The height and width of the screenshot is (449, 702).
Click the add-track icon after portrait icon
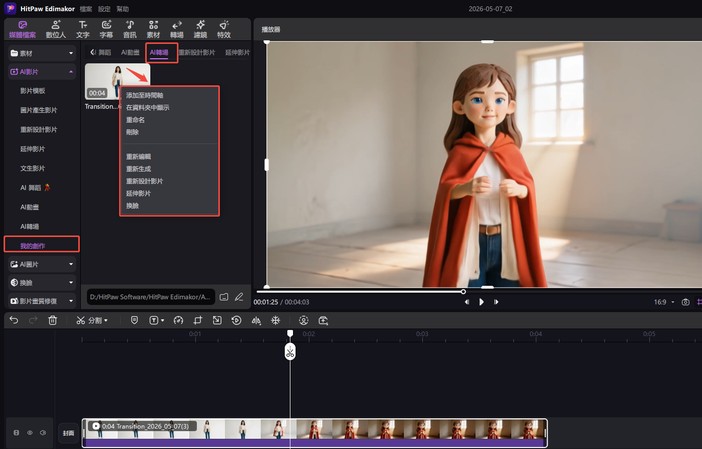pyautogui.click(x=323, y=320)
